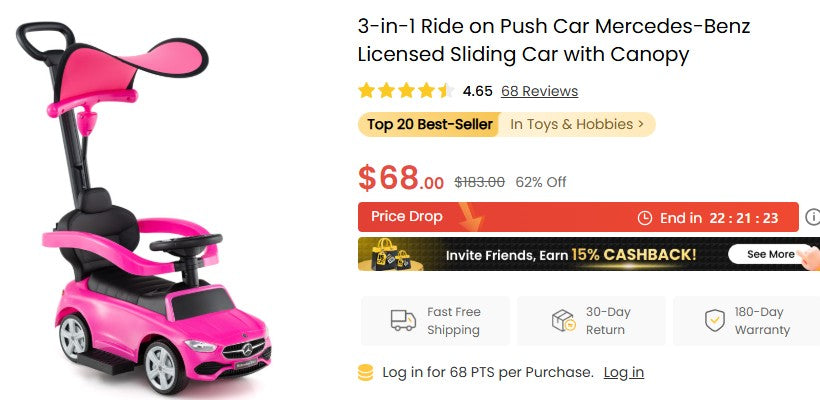Viewport: 820px width, 400px height.
Task: Click the Price Drop down-arrow icon
Action: click(x=471, y=216)
